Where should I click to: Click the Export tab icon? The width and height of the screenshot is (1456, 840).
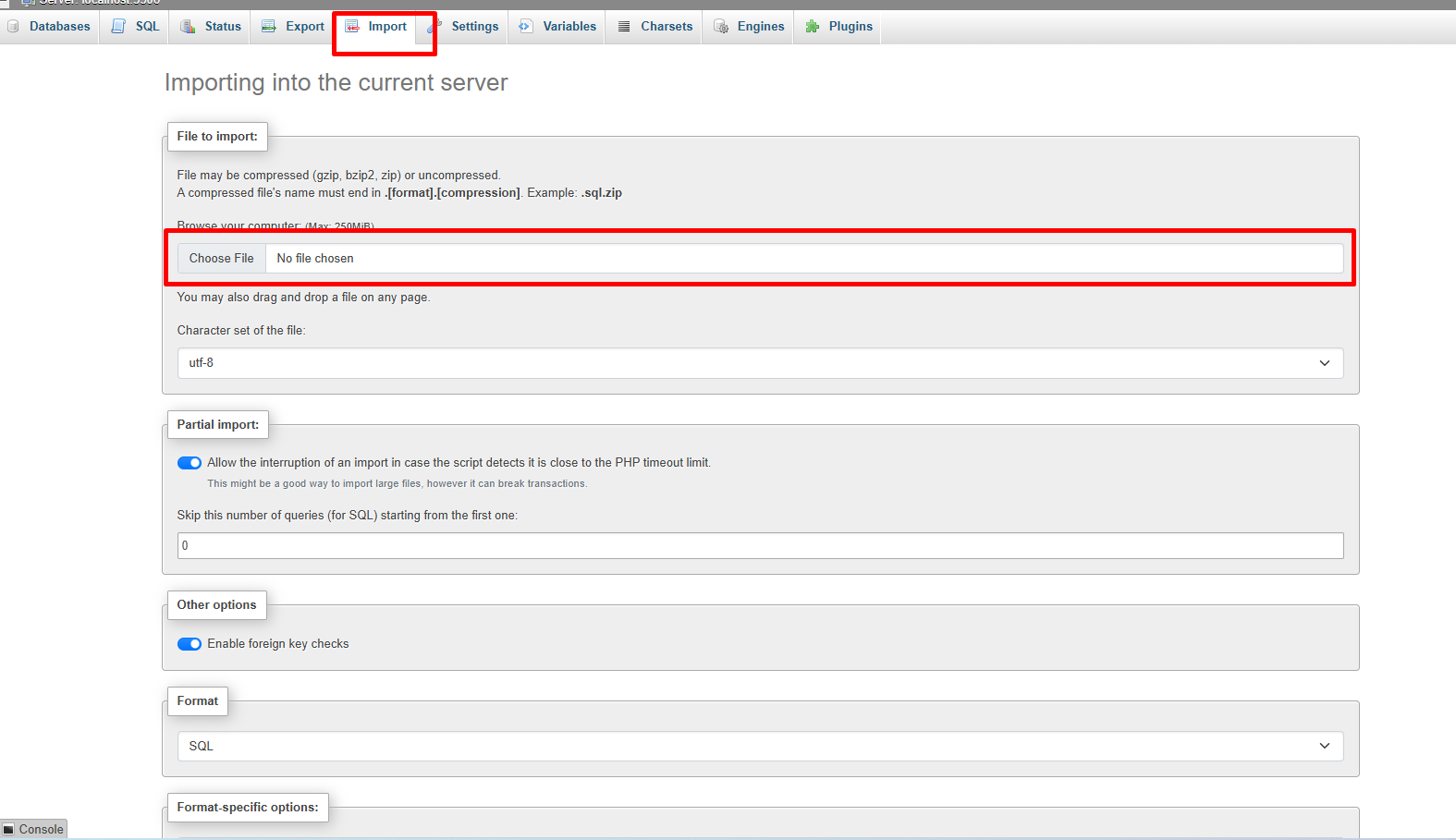click(269, 27)
